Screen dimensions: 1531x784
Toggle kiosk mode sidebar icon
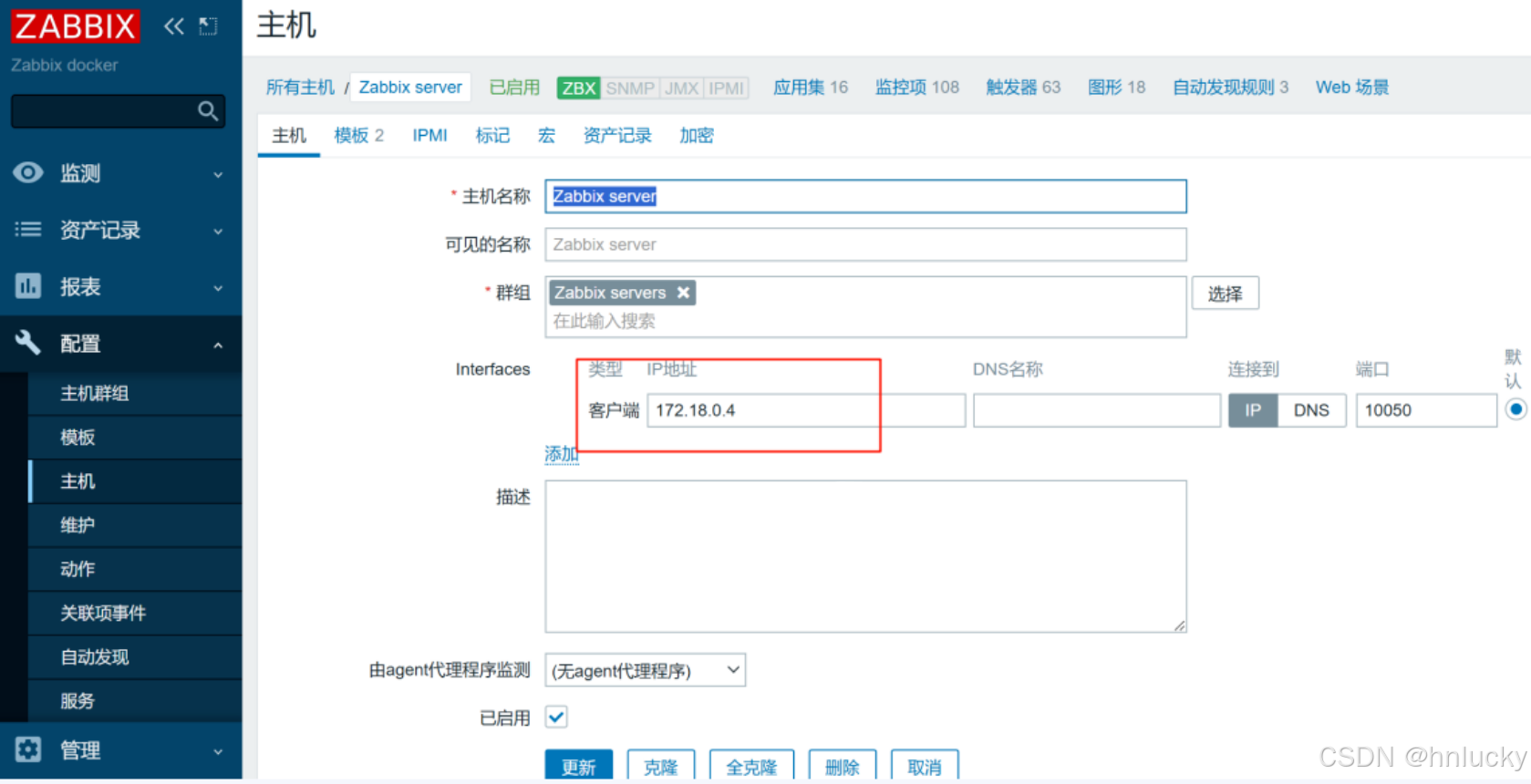(209, 26)
